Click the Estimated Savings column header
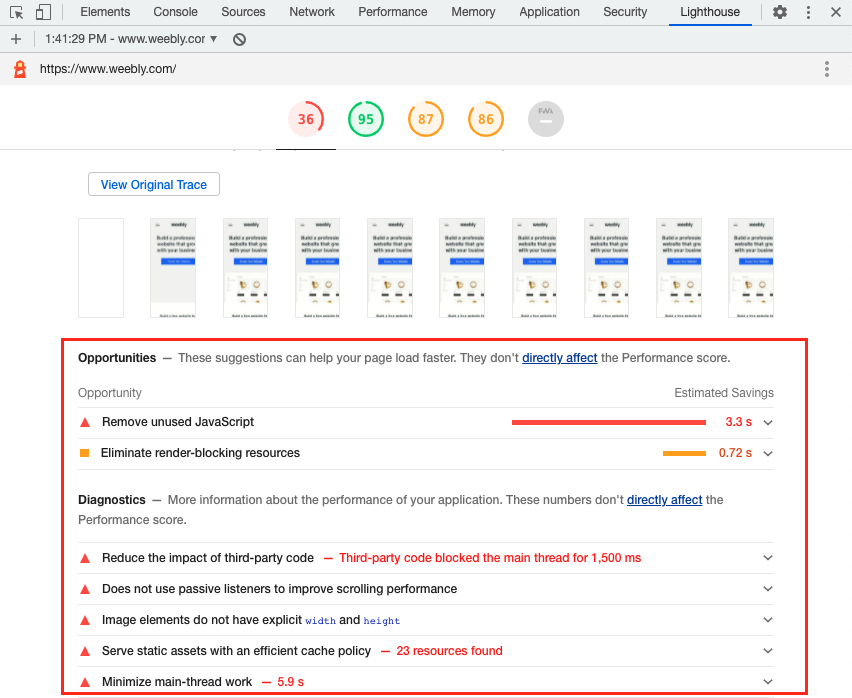The image size is (852, 698). (724, 393)
